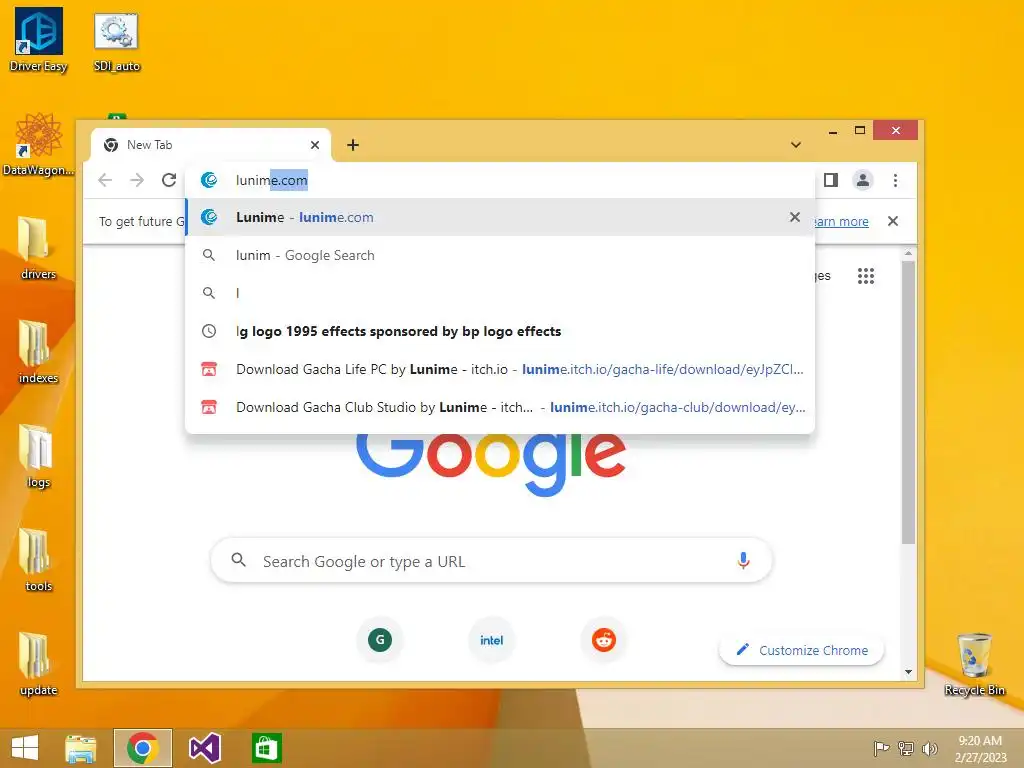Image resolution: width=1024 pixels, height=768 pixels.
Task: Open the profile avatar button
Action: point(863,180)
